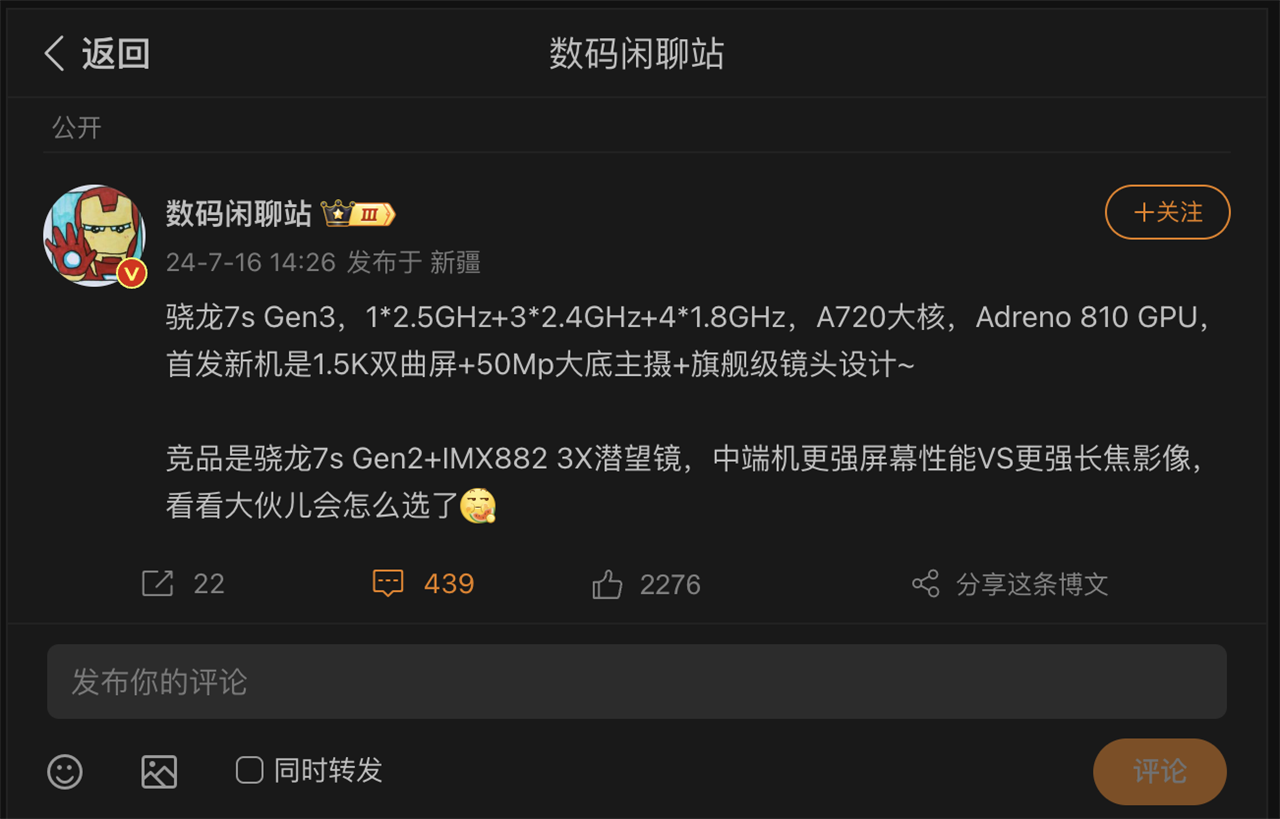Click the share network icon
This screenshot has width=1280, height=819.
click(926, 584)
